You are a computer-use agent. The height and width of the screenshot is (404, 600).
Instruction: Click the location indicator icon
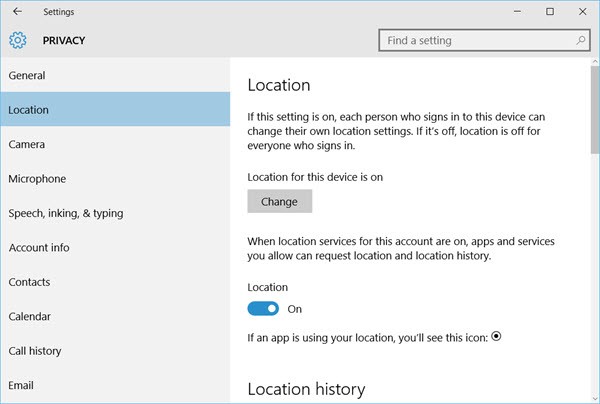pos(496,336)
